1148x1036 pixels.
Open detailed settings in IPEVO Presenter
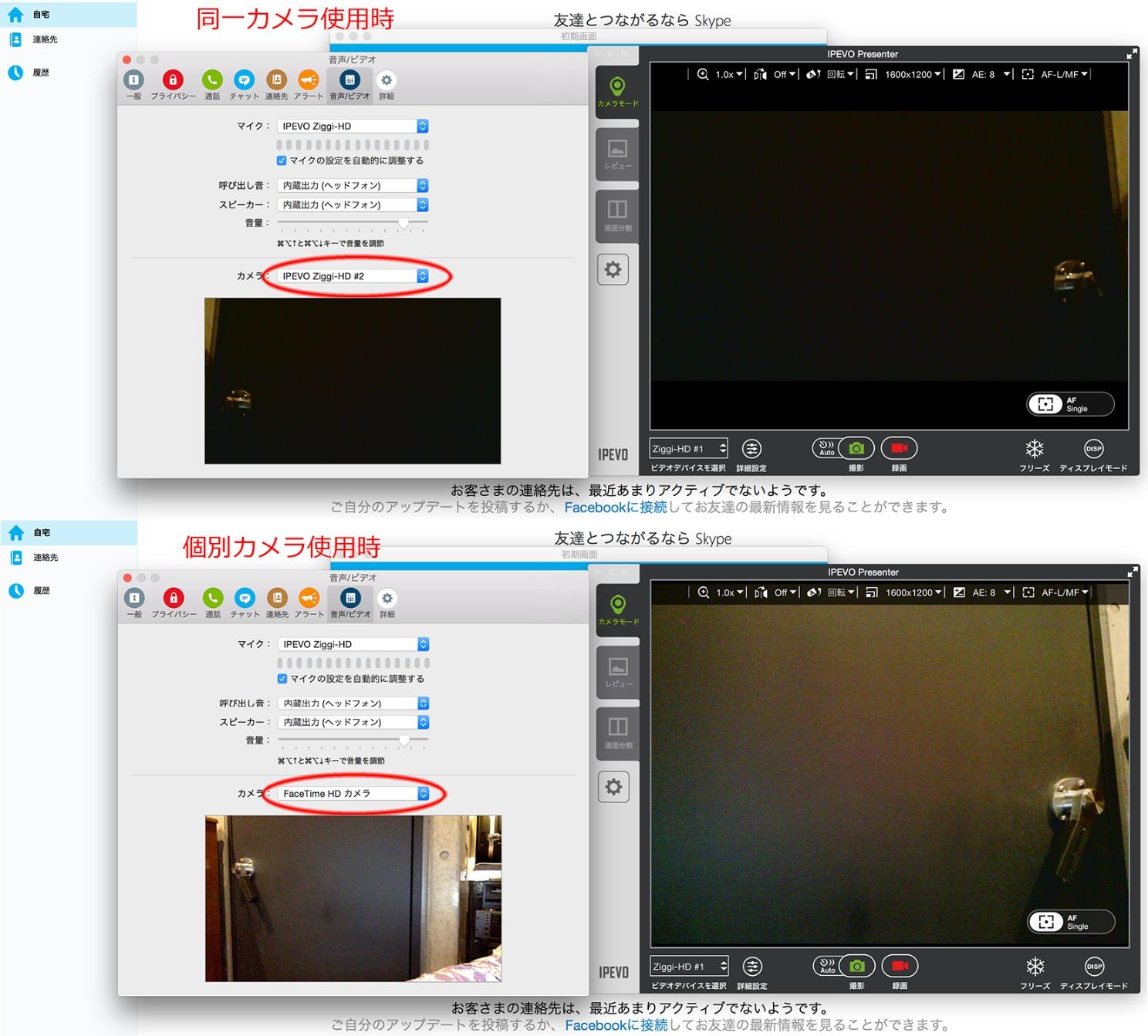point(752,447)
